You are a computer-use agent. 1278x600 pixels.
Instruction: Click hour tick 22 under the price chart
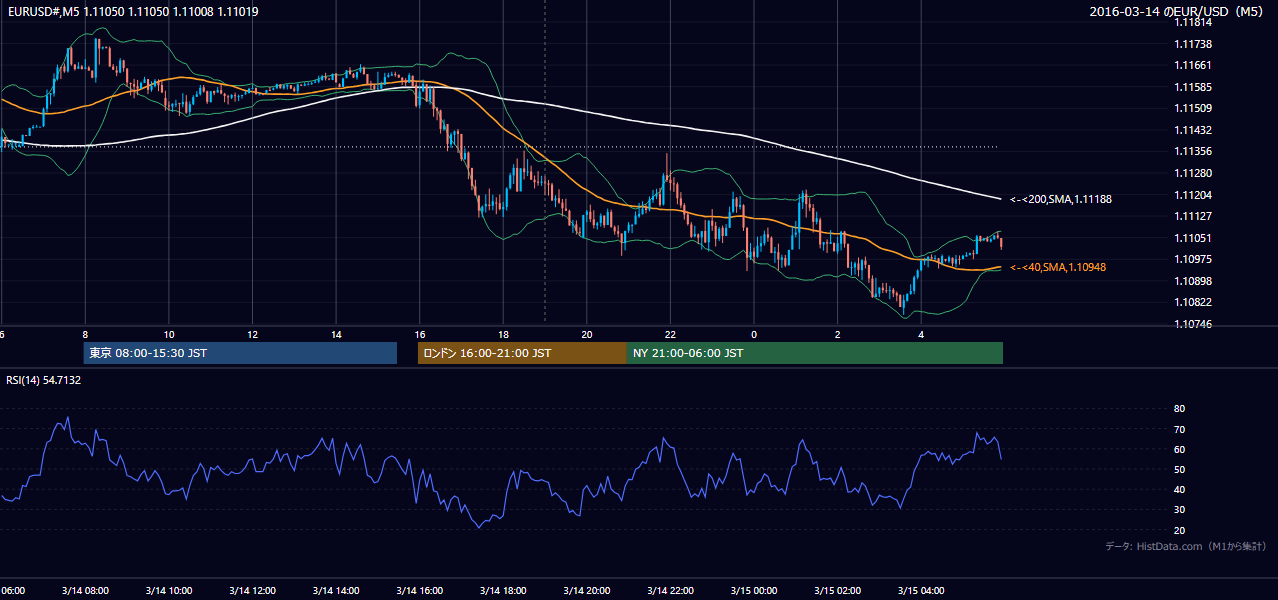coord(671,334)
